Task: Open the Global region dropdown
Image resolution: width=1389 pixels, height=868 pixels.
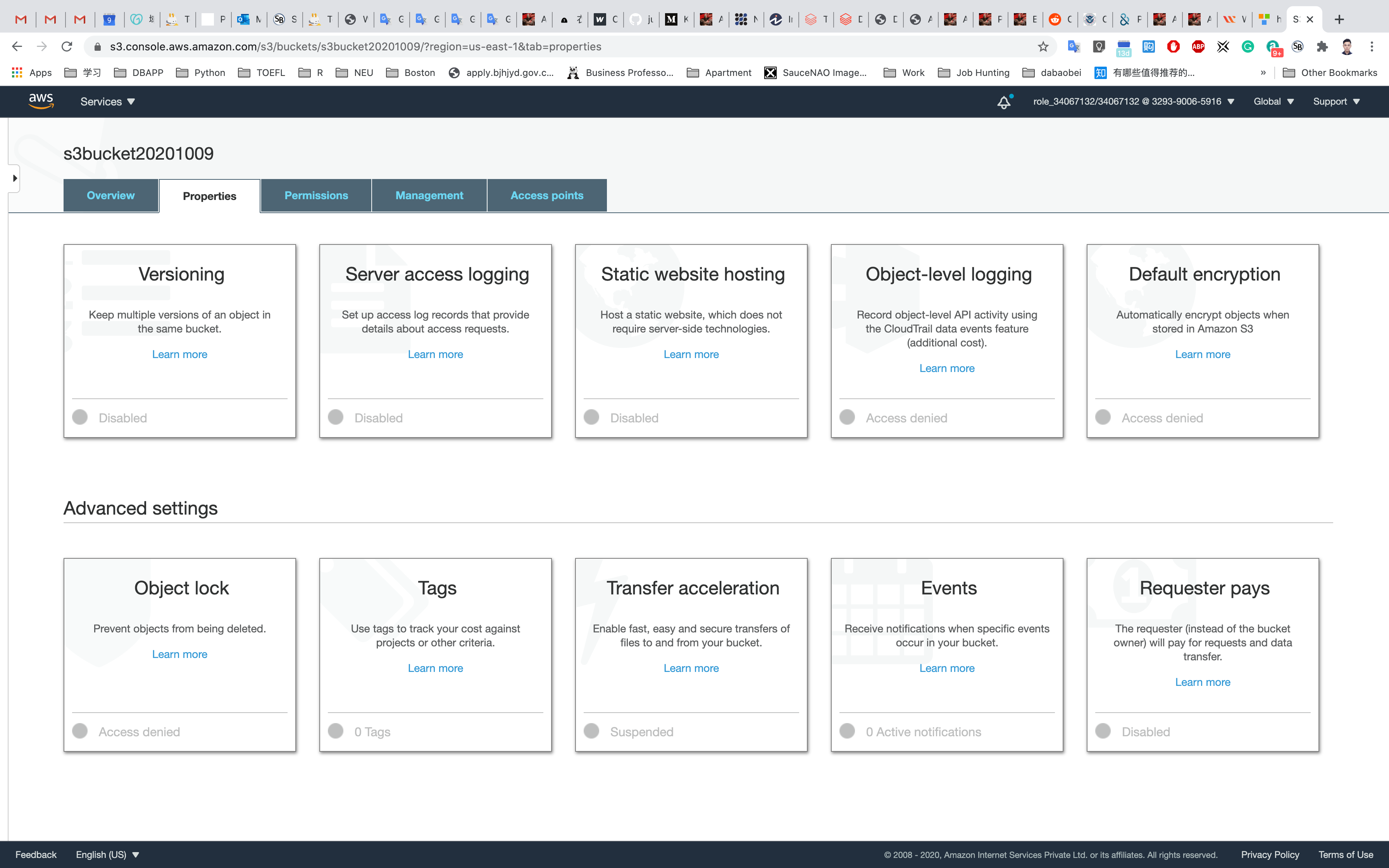Action: (x=1272, y=102)
